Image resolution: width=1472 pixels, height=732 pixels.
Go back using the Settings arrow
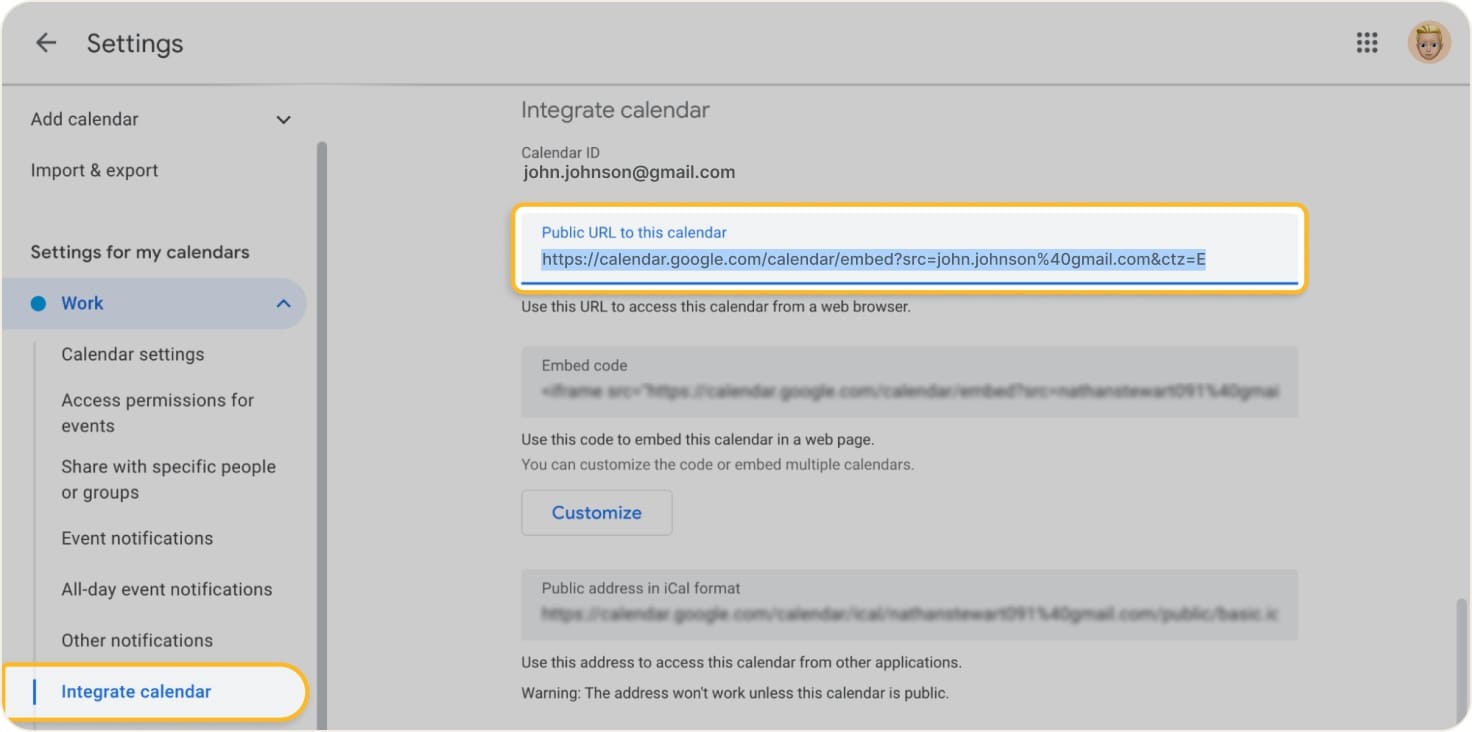tap(46, 43)
